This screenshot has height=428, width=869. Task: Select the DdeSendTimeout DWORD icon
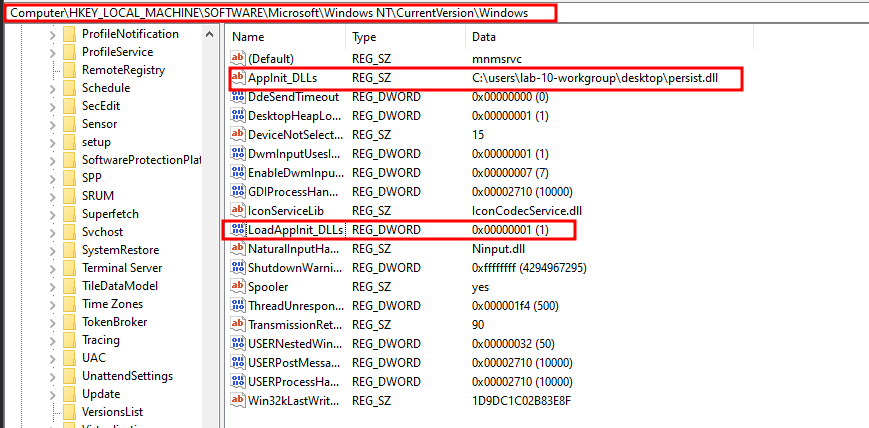pos(238,97)
